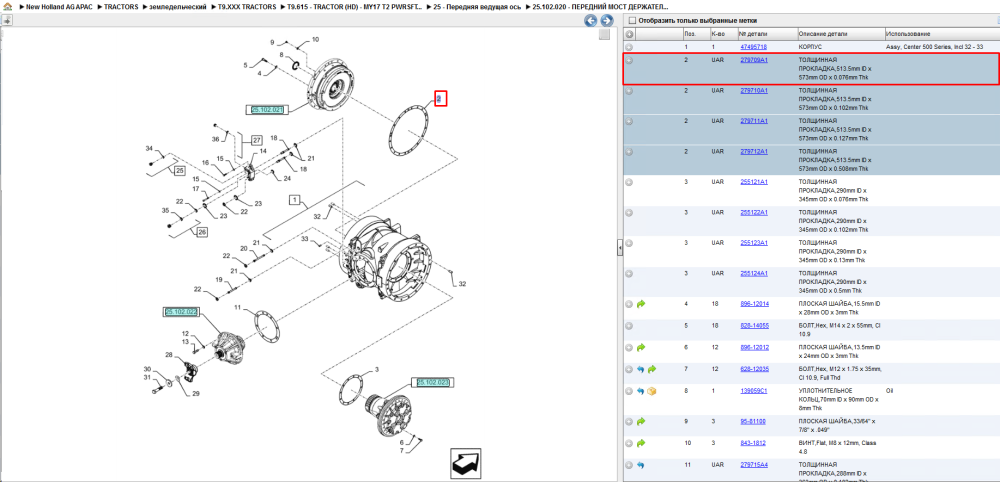Add part 255121A1 using its plus icon
The image size is (1000, 482).
pyautogui.click(x=629, y=182)
